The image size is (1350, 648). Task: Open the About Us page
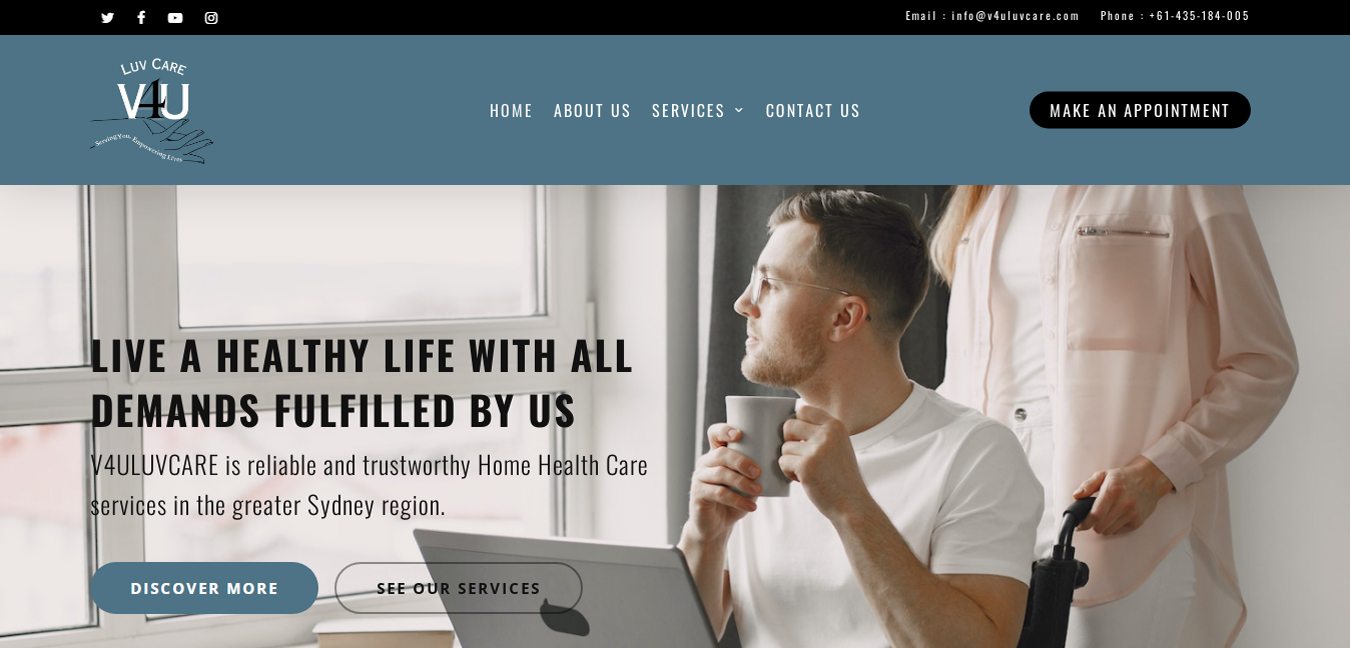click(592, 110)
